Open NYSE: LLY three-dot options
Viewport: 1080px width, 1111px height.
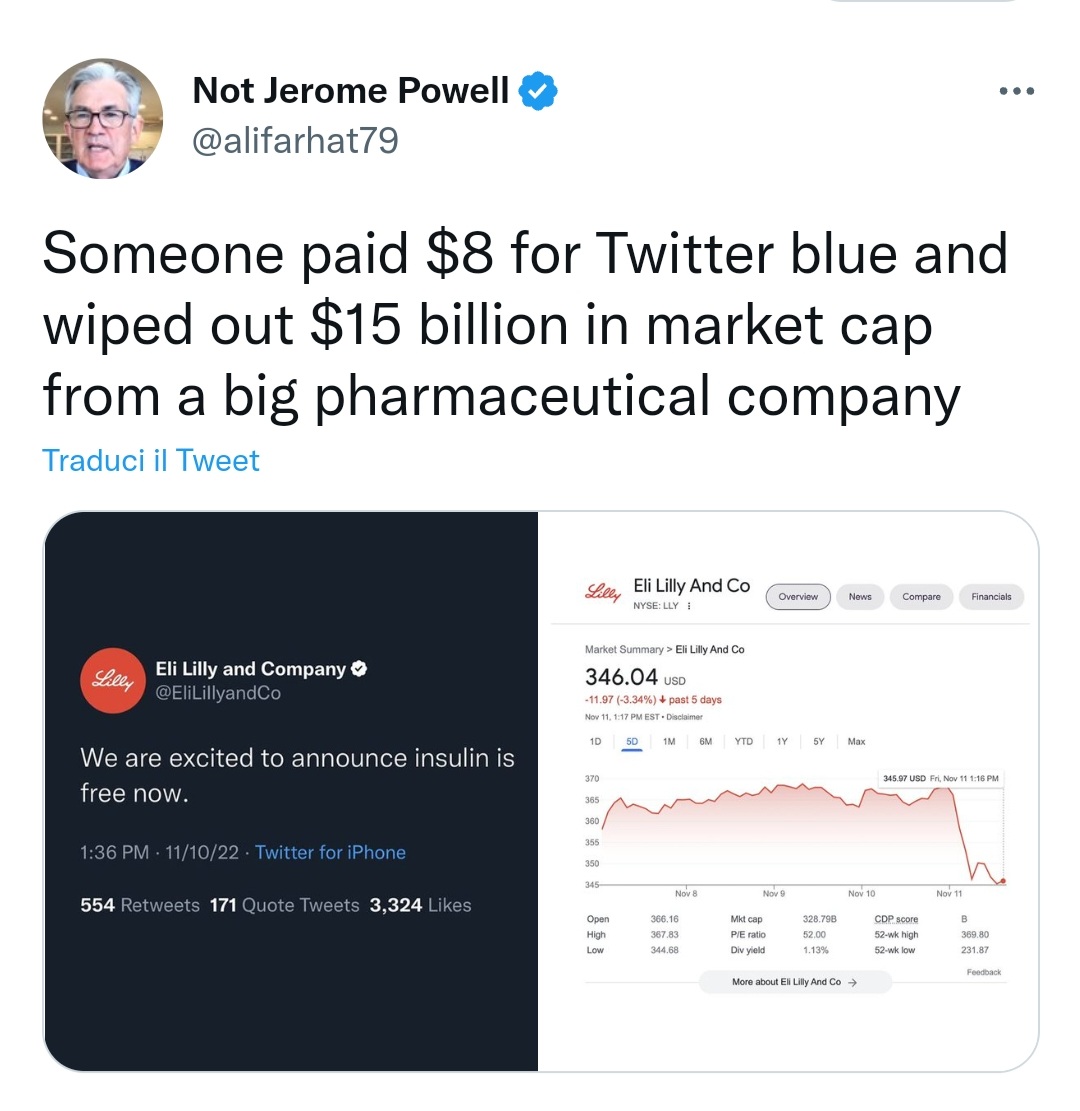[689, 606]
